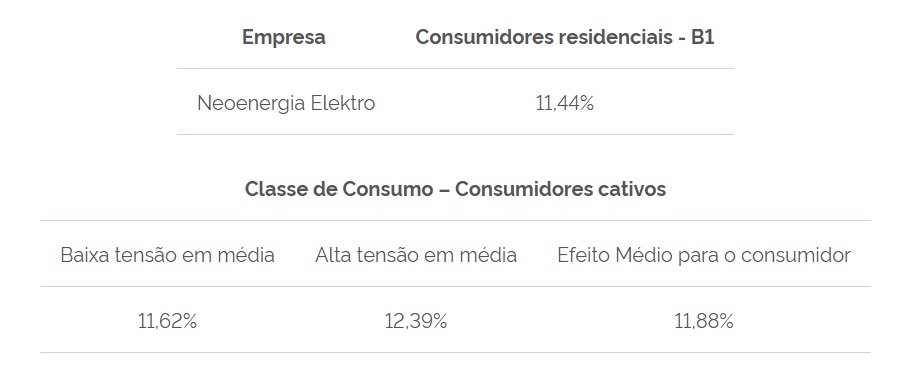Click the 11,62% value cell
The width and height of the screenshot is (923, 381).
tap(167, 322)
